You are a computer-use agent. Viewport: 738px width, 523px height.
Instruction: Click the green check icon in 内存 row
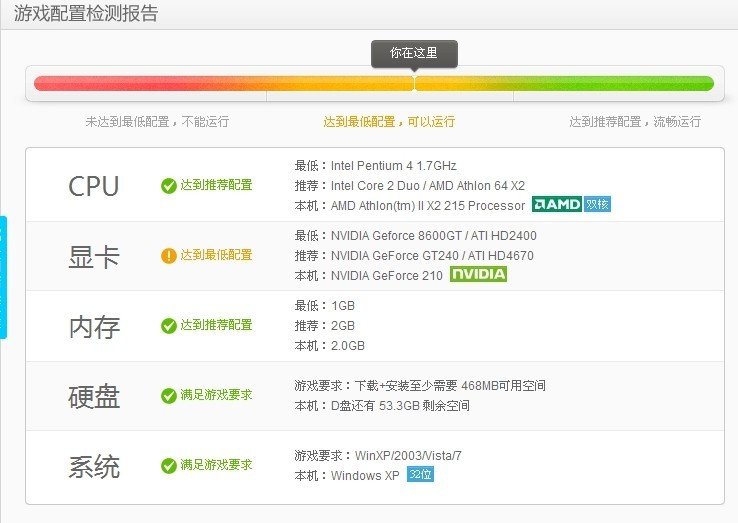[168, 326]
